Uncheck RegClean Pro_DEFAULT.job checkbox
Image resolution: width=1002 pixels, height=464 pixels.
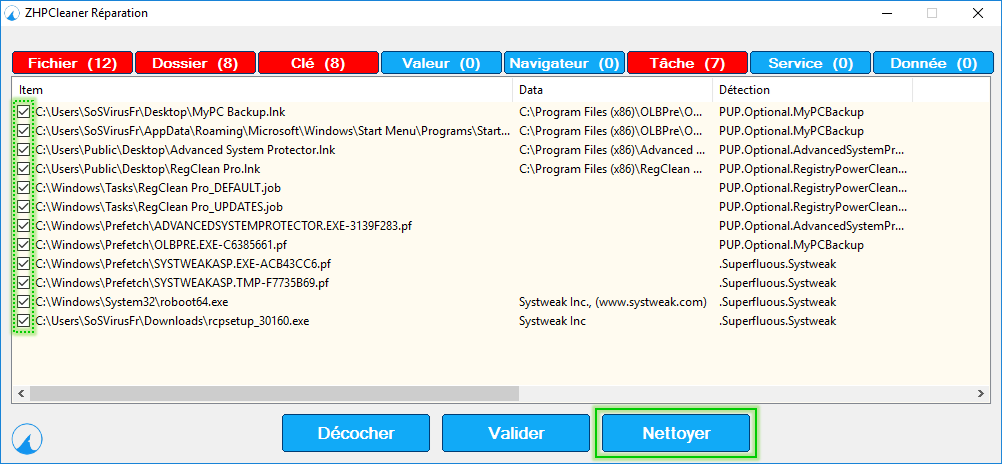[x=24, y=188]
